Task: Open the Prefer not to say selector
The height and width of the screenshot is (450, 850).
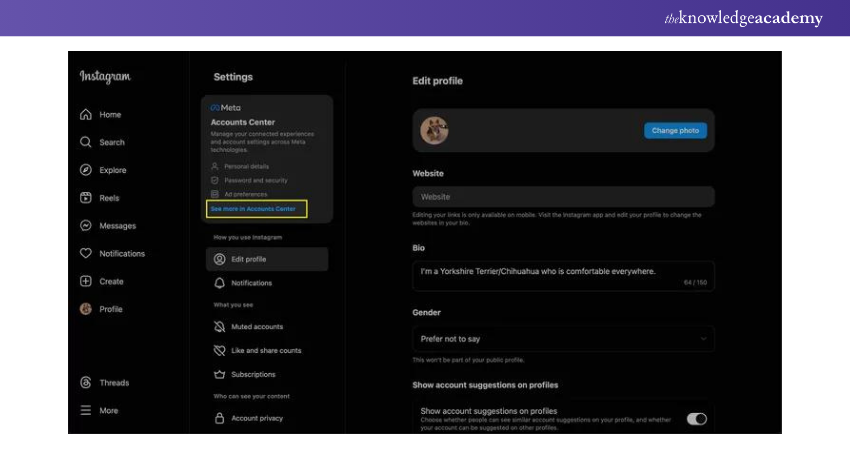Action: 563,339
